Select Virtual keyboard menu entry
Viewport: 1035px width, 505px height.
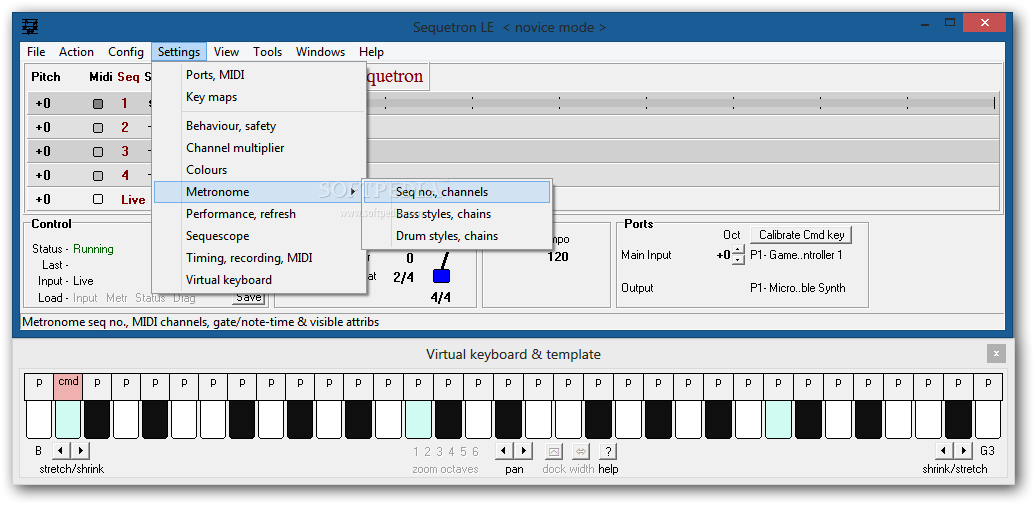click(x=260, y=280)
